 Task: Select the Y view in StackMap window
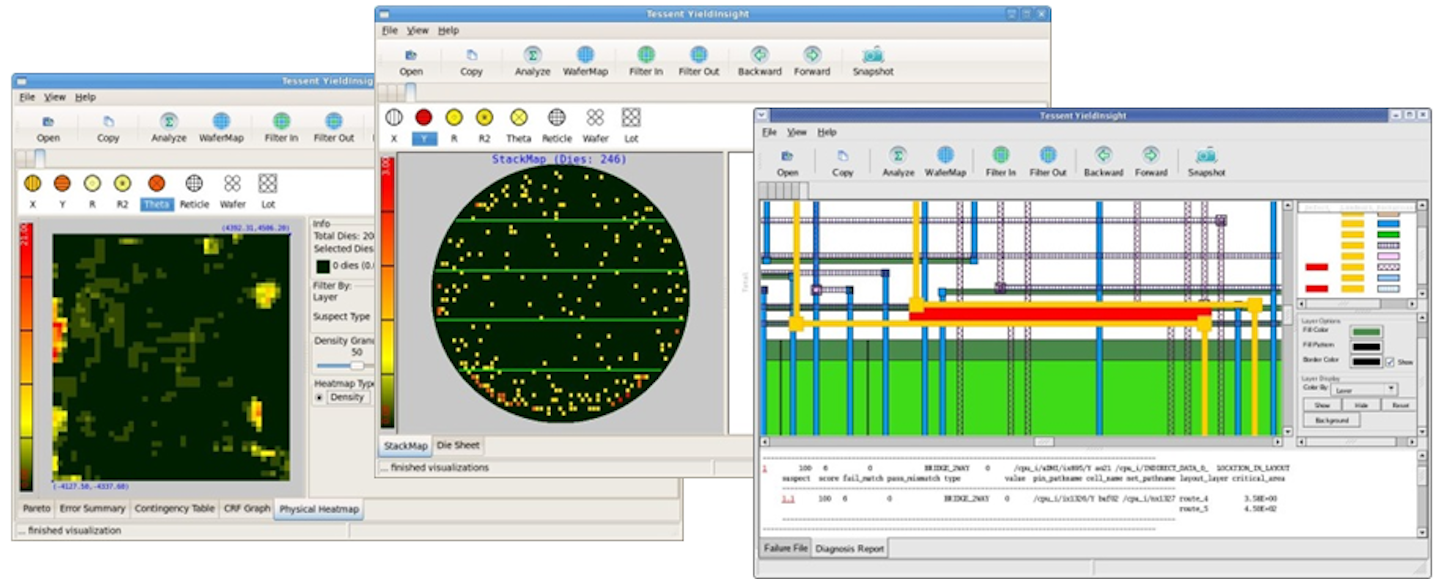point(424,118)
